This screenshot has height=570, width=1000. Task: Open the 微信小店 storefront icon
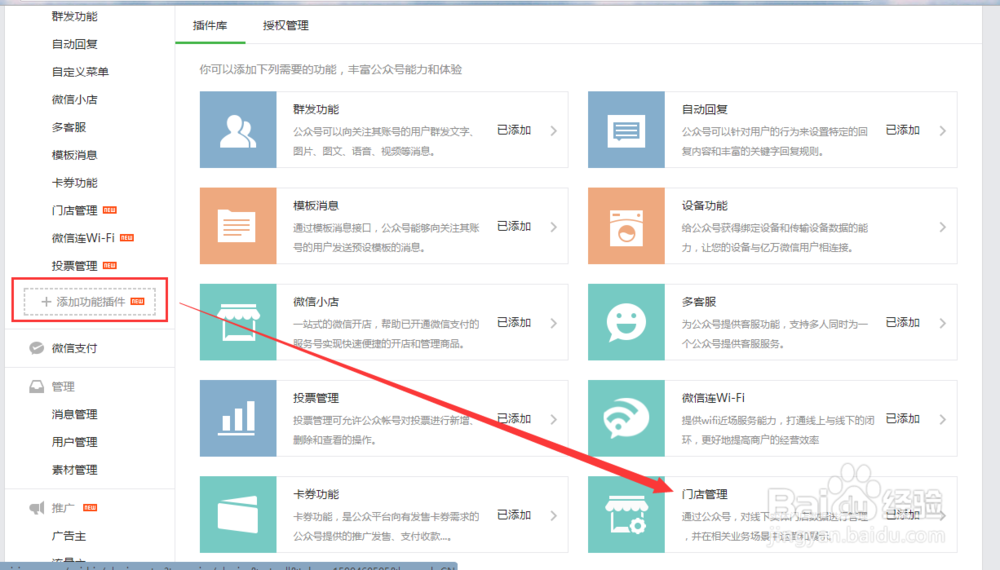click(x=238, y=322)
